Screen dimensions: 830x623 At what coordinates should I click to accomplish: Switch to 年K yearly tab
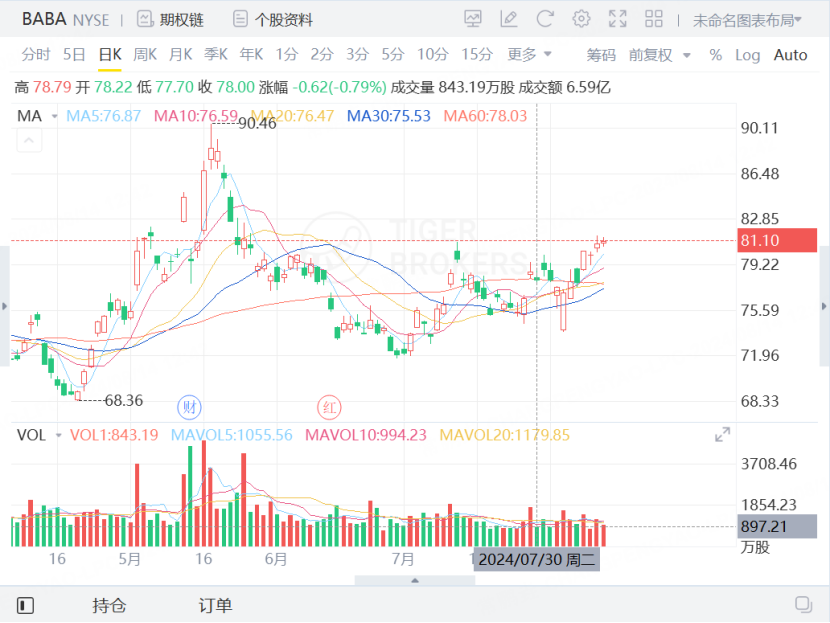click(x=251, y=54)
